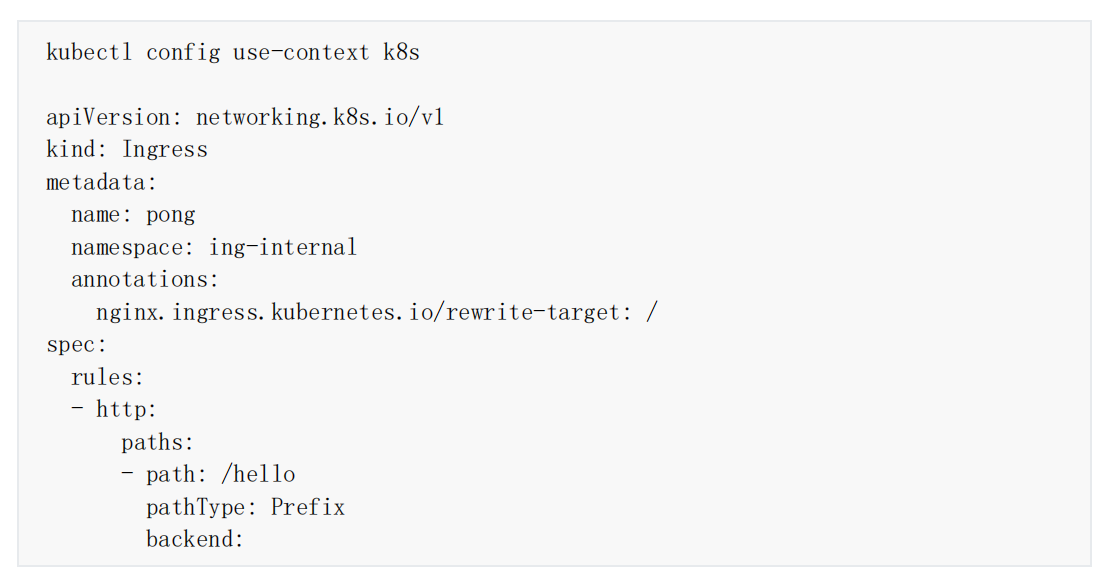1108x574 pixels.
Task: Click the metadata: key
Action: click(102, 182)
